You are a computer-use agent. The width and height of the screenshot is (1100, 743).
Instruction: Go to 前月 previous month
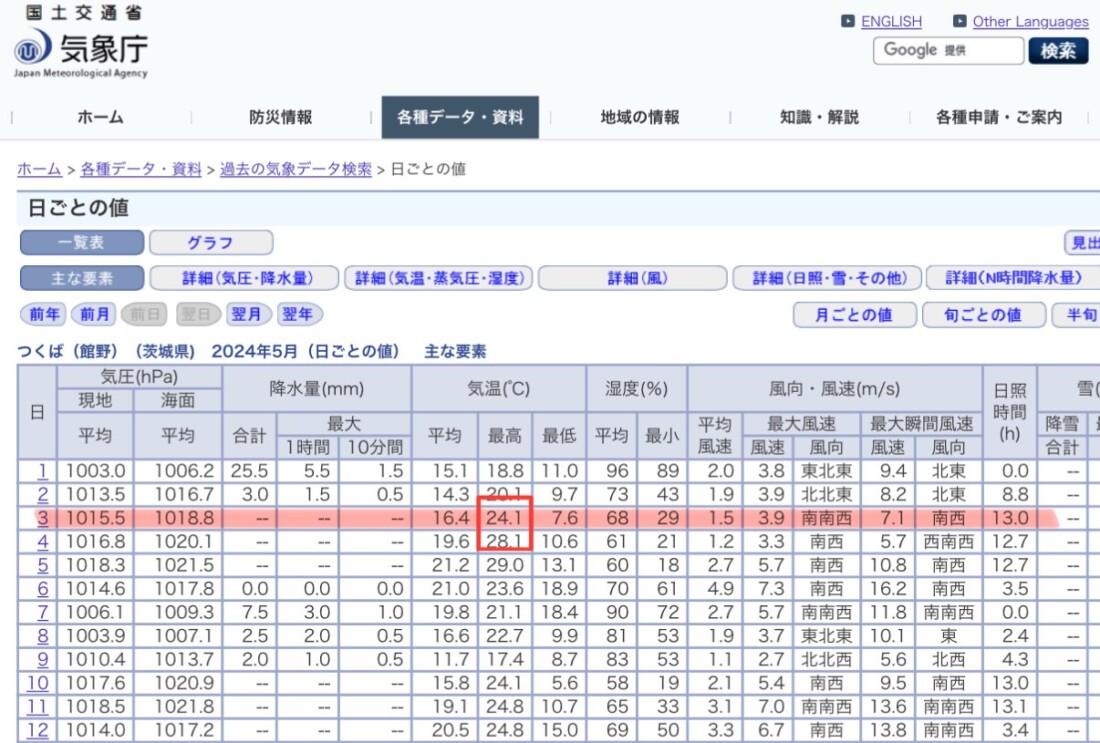[95, 314]
